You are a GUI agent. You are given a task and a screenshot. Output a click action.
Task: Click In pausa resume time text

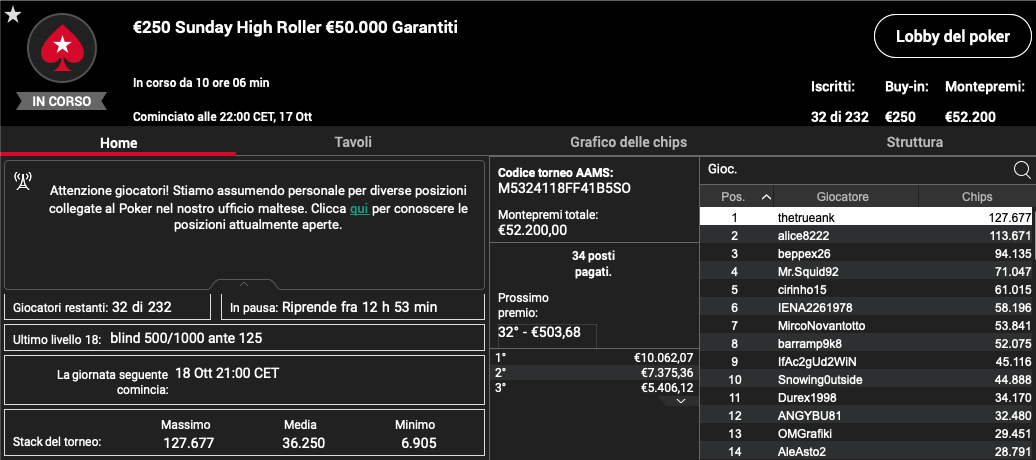[334, 307]
